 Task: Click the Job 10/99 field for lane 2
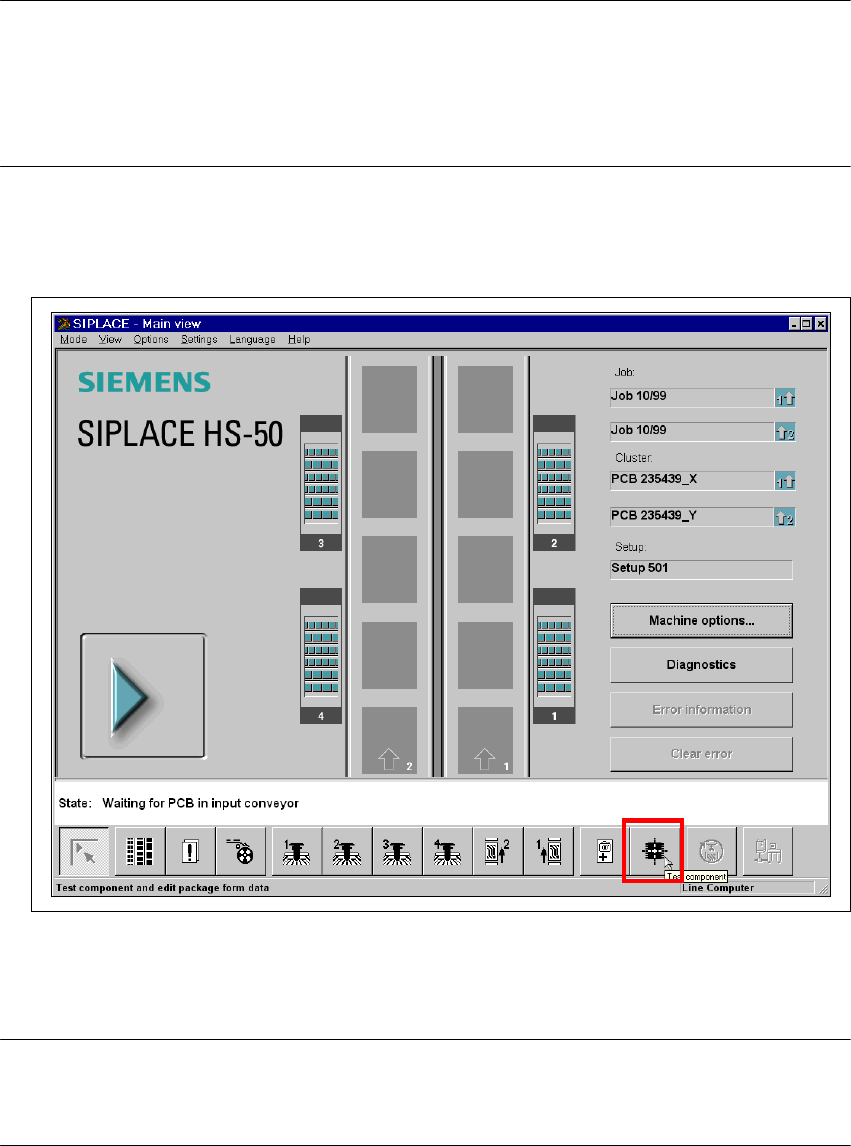[x=692, y=431]
